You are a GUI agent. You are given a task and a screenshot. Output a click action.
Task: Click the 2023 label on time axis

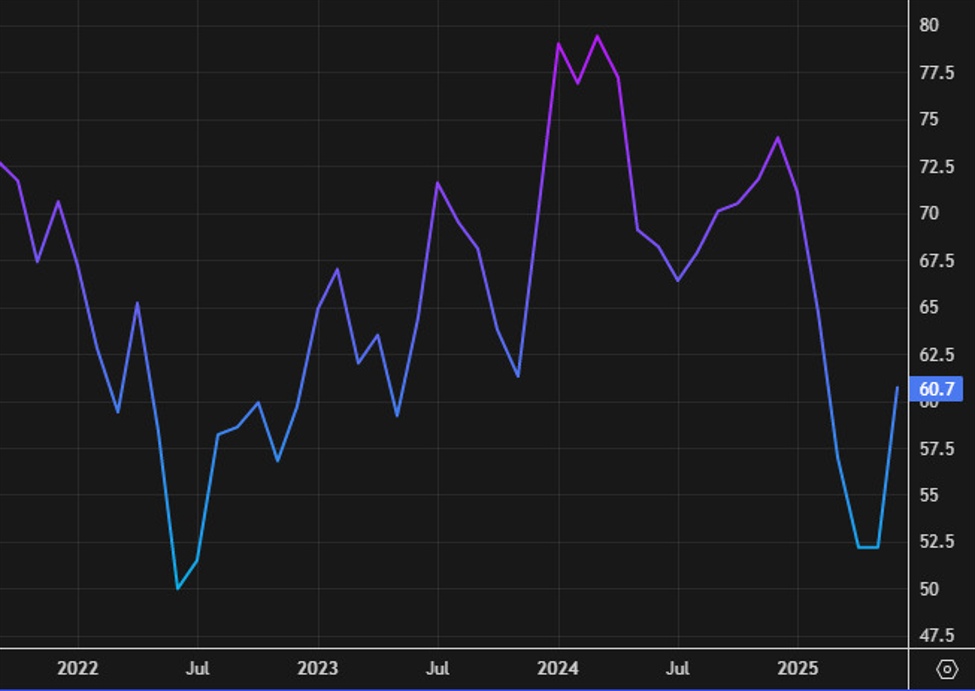[318, 668]
